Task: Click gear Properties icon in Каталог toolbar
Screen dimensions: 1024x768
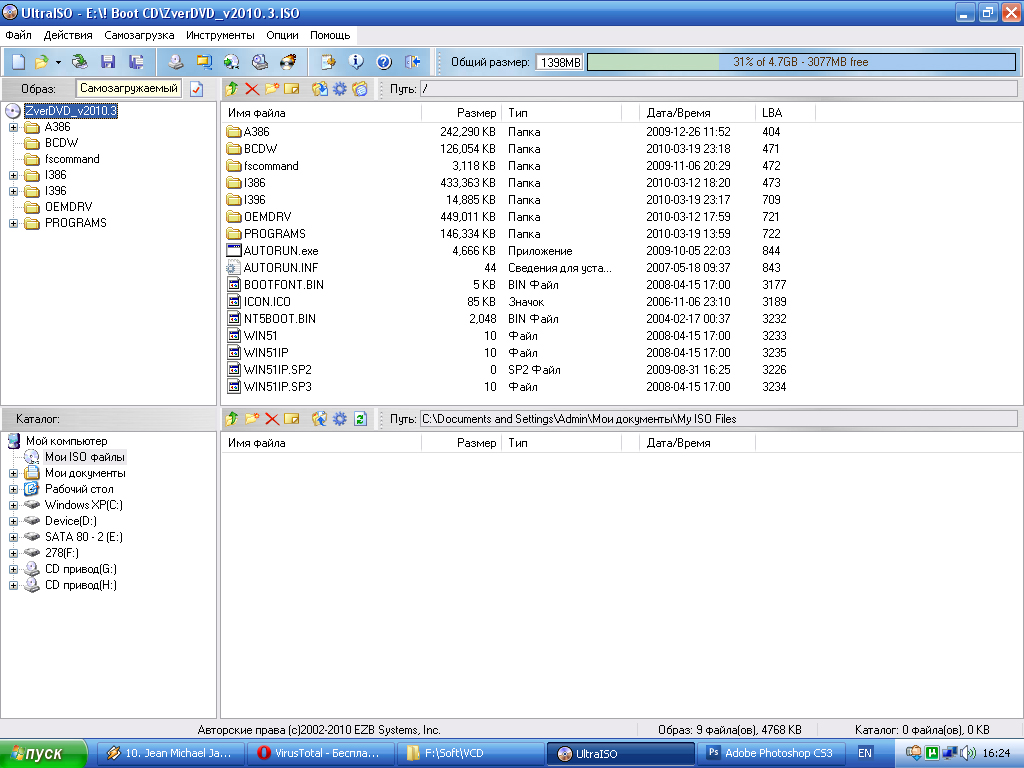Action: pyautogui.click(x=340, y=419)
